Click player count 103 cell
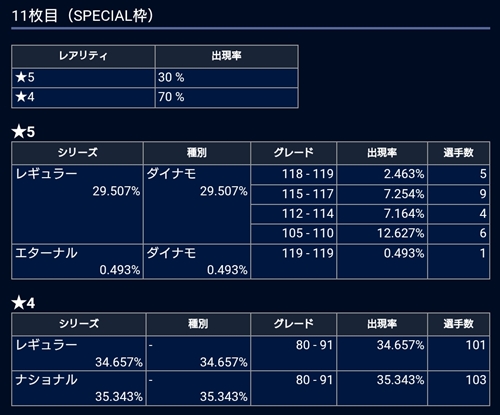Screen dimensions: 500x415 [459, 388]
